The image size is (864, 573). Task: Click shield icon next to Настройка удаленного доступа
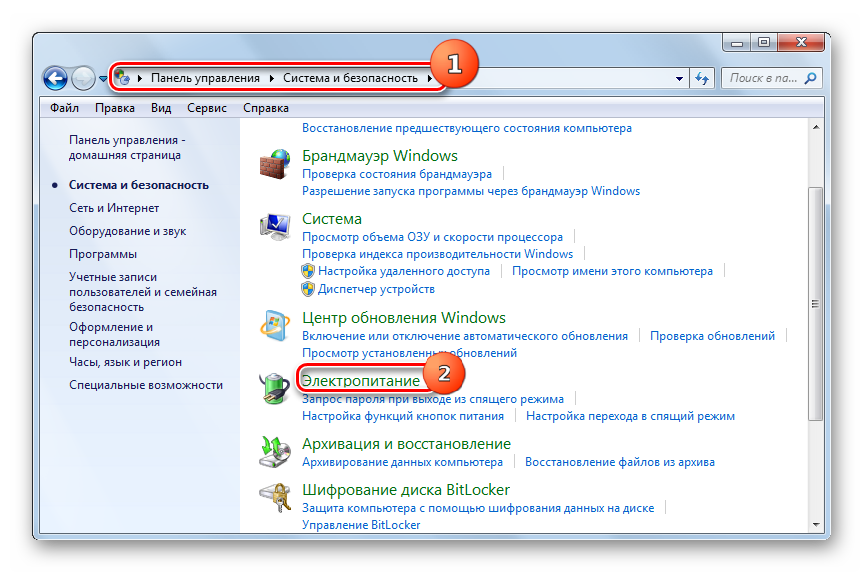pyautogui.click(x=308, y=271)
